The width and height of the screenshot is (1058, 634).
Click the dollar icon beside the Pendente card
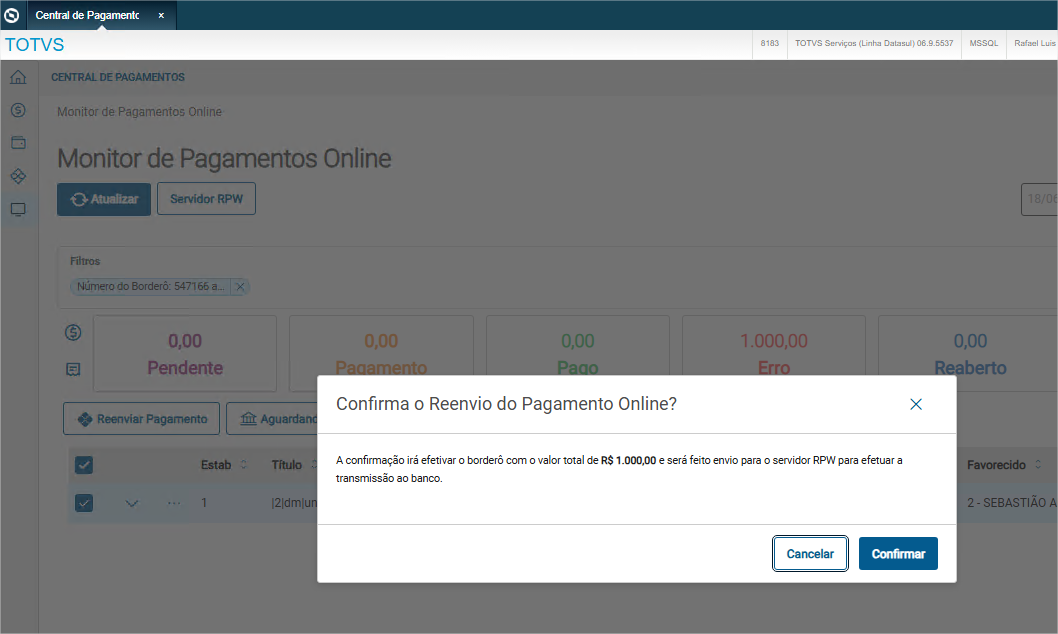[x=73, y=333]
